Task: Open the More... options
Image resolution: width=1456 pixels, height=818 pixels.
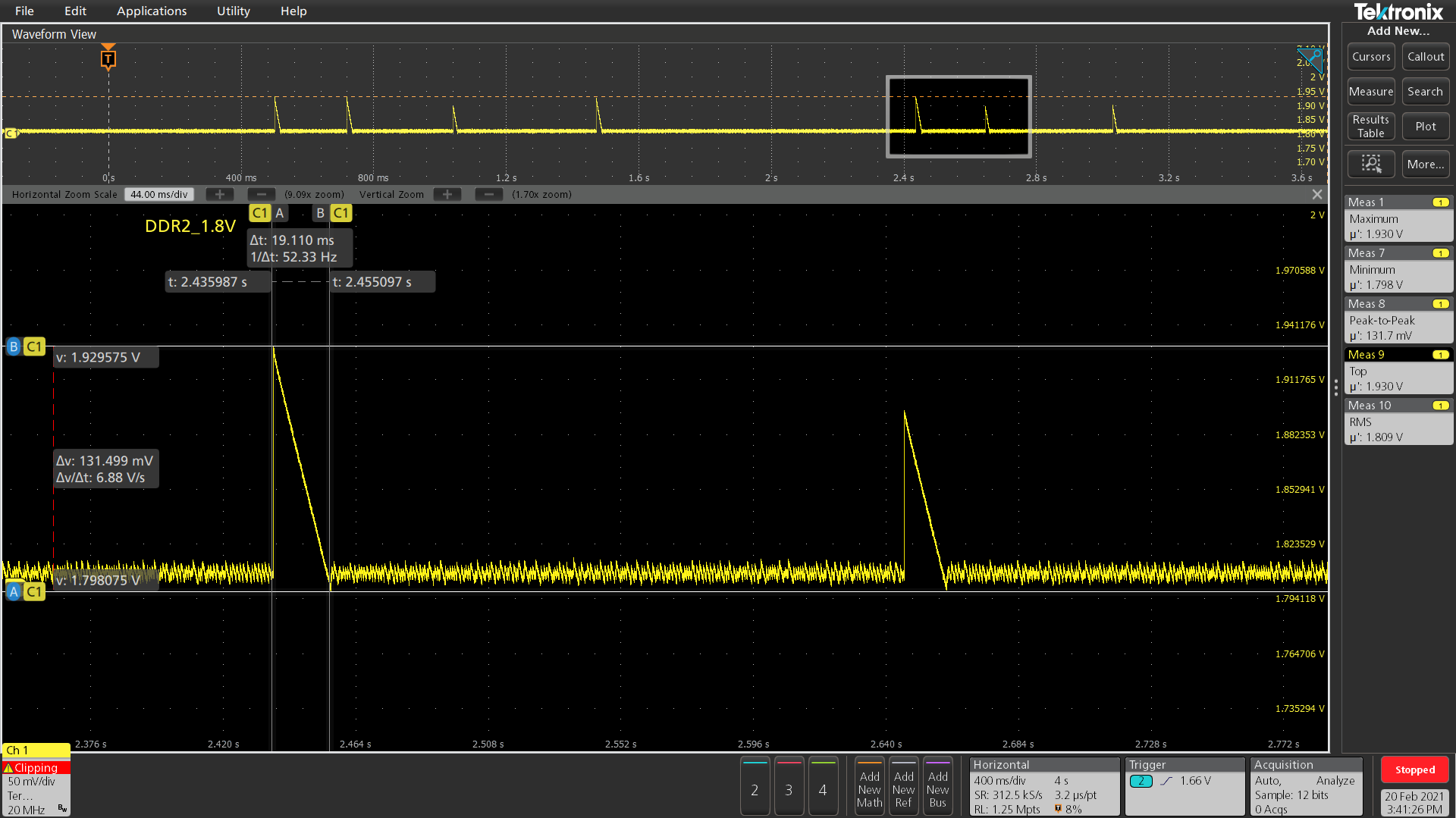Action: point(1426,164)
